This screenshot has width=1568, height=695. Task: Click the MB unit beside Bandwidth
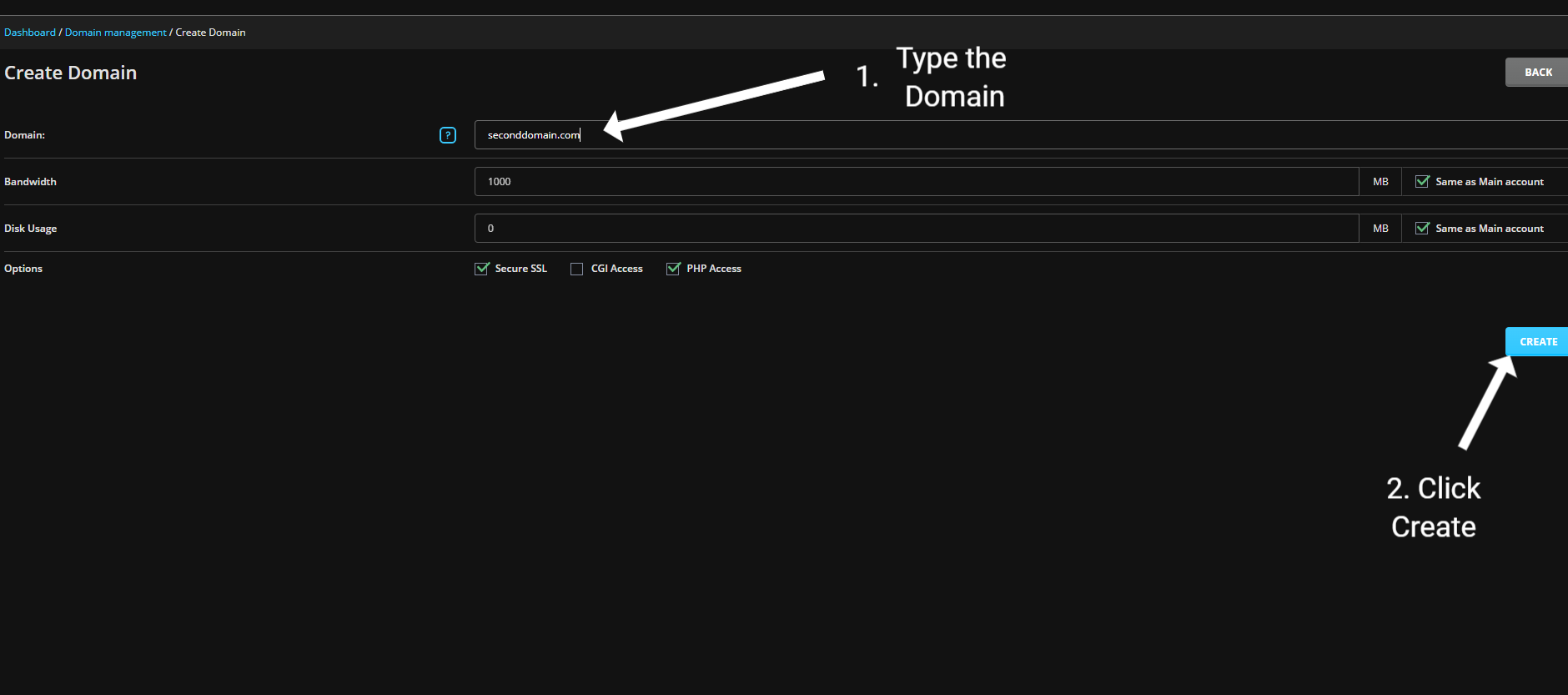pos(1381,182)
